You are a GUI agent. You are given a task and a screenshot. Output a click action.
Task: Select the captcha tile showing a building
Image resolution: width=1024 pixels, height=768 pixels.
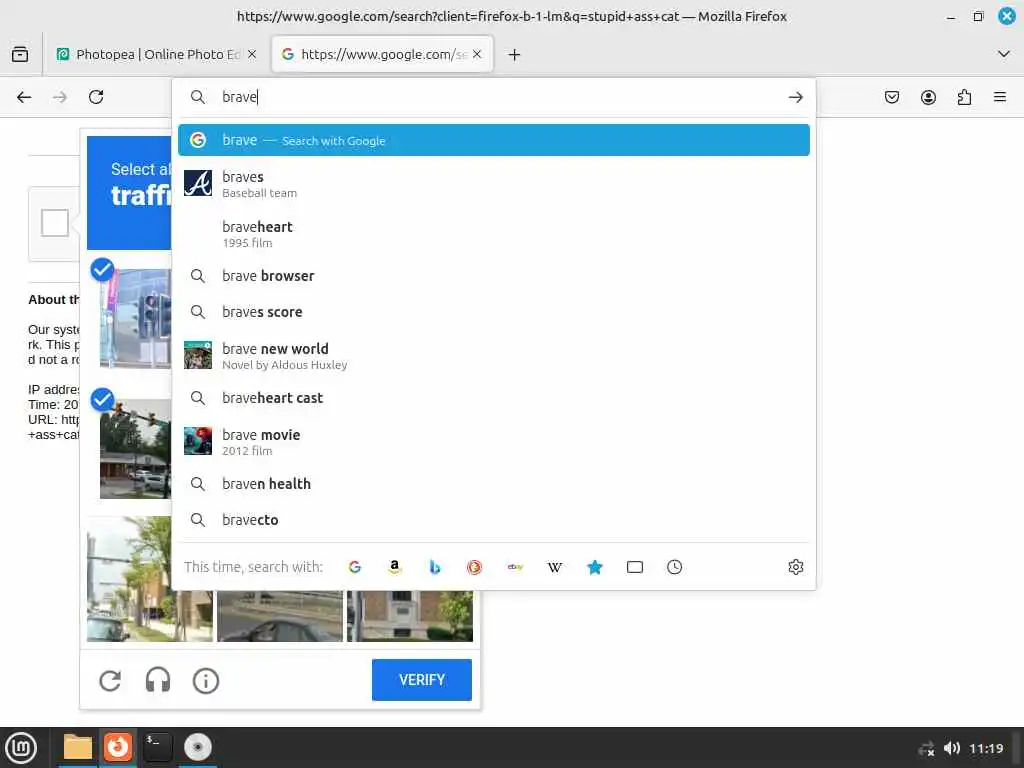409,616
